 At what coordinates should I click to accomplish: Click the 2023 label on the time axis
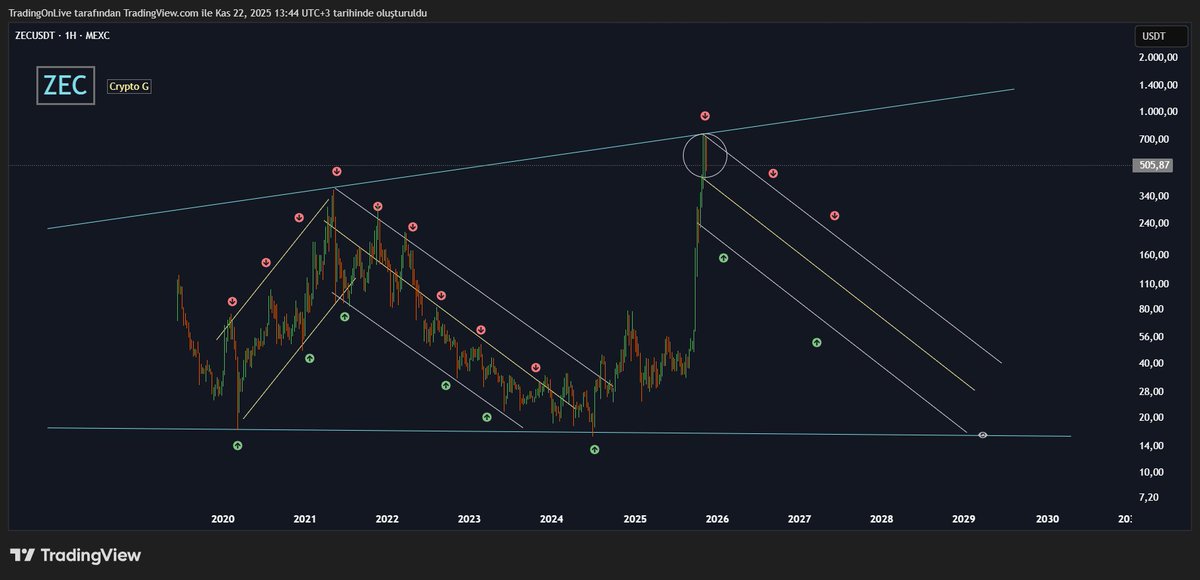pos(470,520)
